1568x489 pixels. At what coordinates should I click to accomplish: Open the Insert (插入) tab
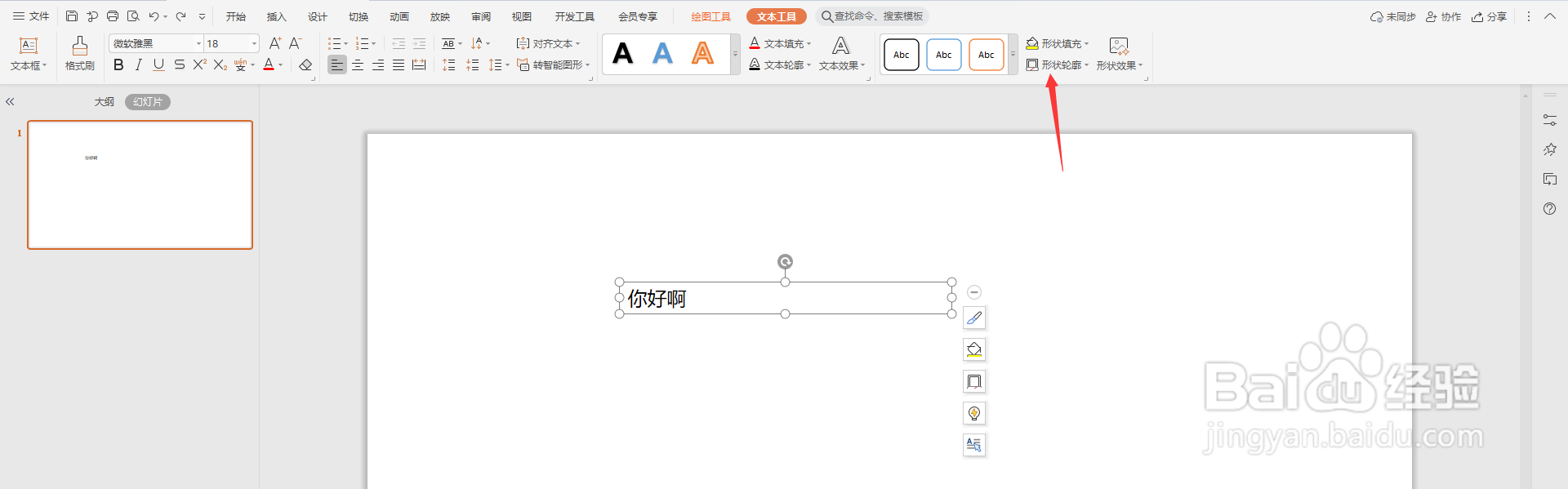(277, 16)
